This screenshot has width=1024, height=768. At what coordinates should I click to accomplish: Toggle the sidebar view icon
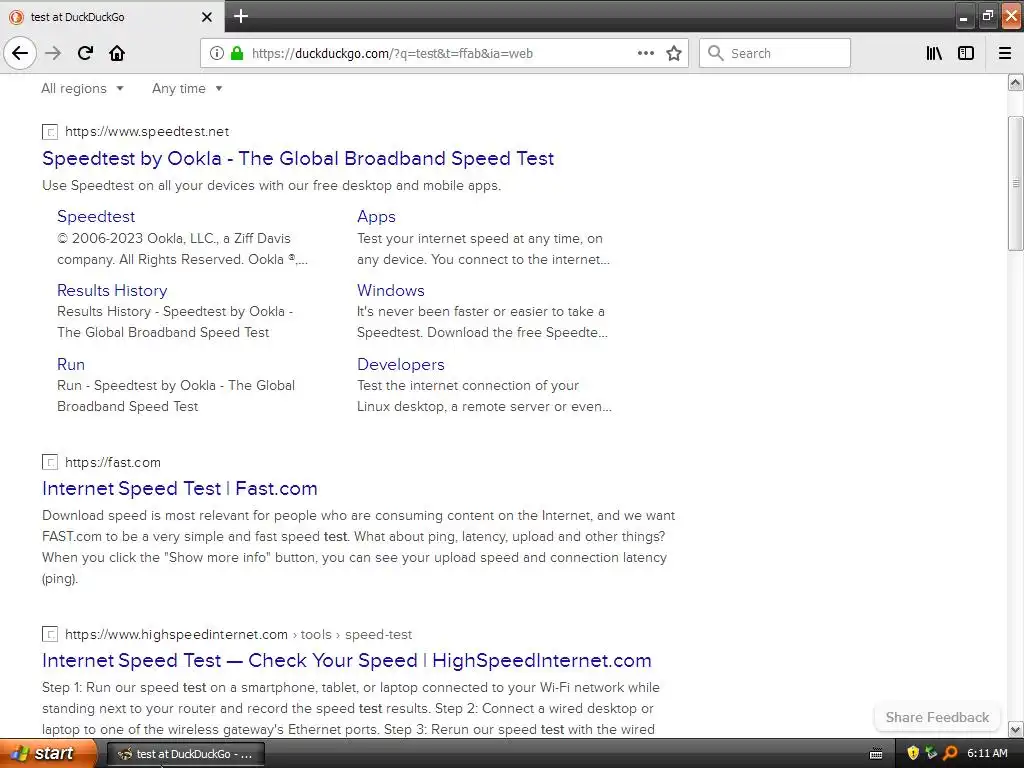click(x=966, y=54)
